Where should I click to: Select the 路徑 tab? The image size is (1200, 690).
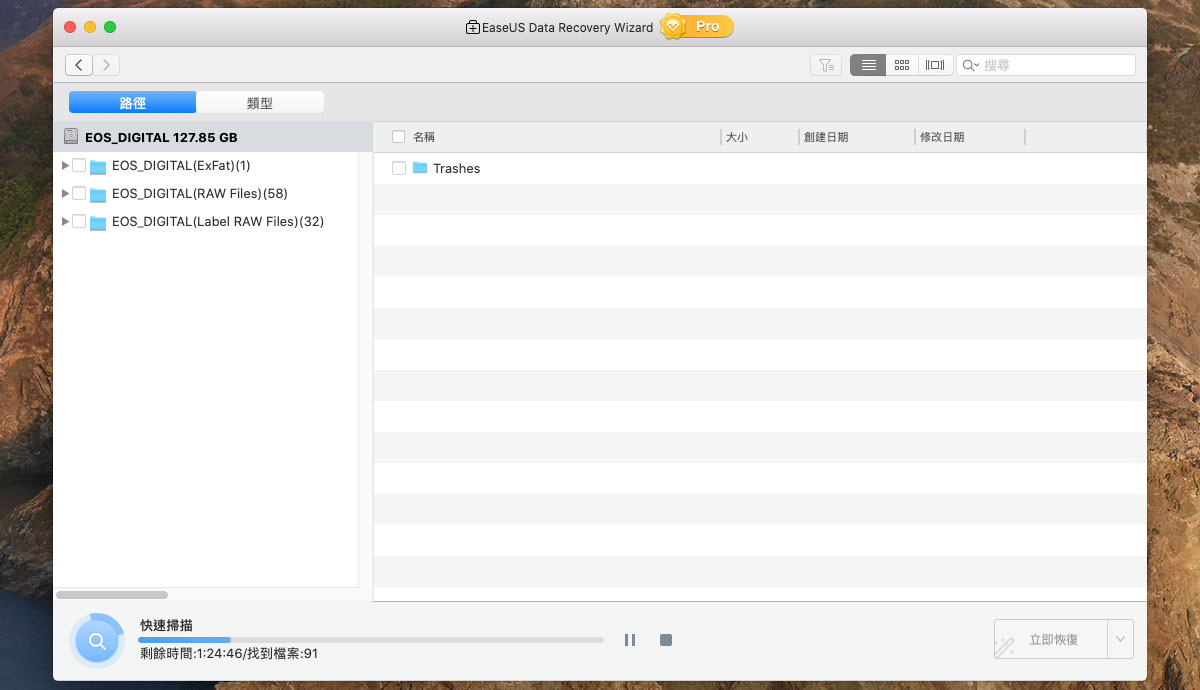(132, 102)
